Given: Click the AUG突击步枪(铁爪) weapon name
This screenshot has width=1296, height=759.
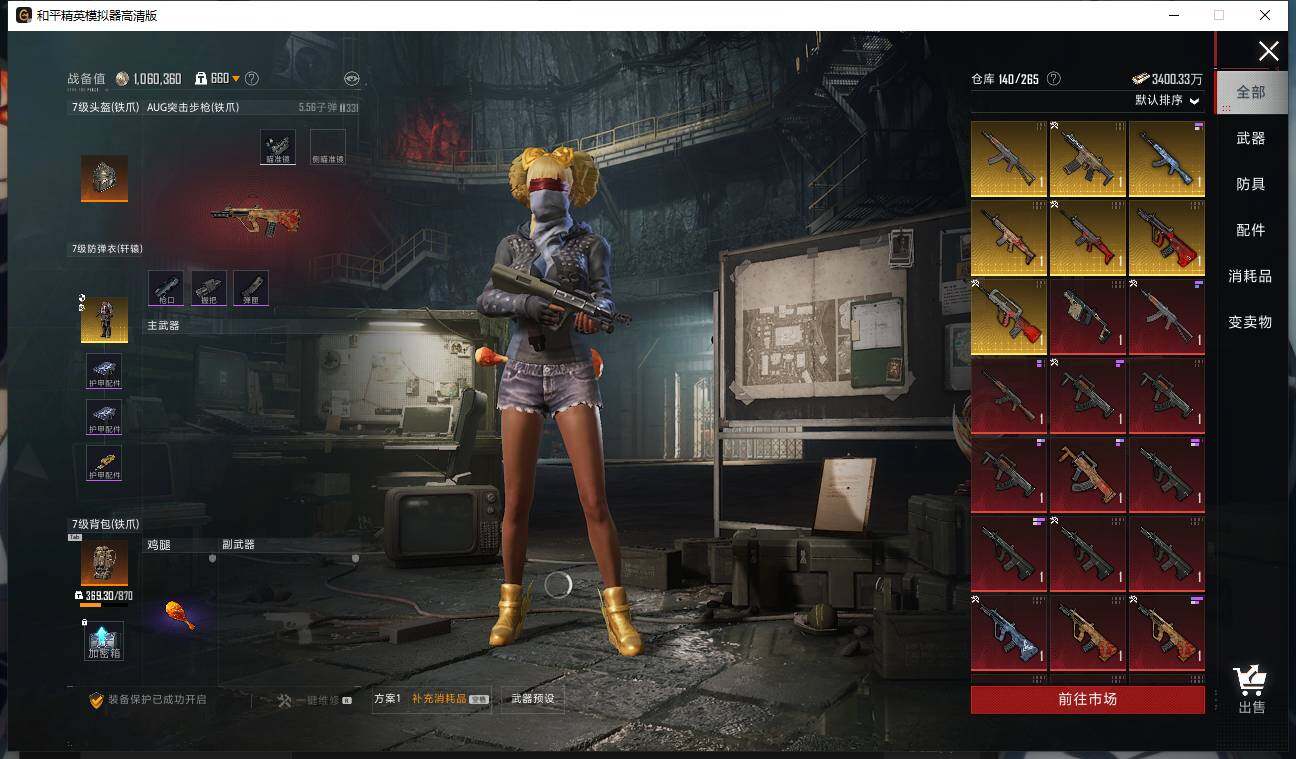Looking at the screenshot, I should coord(193,107).
